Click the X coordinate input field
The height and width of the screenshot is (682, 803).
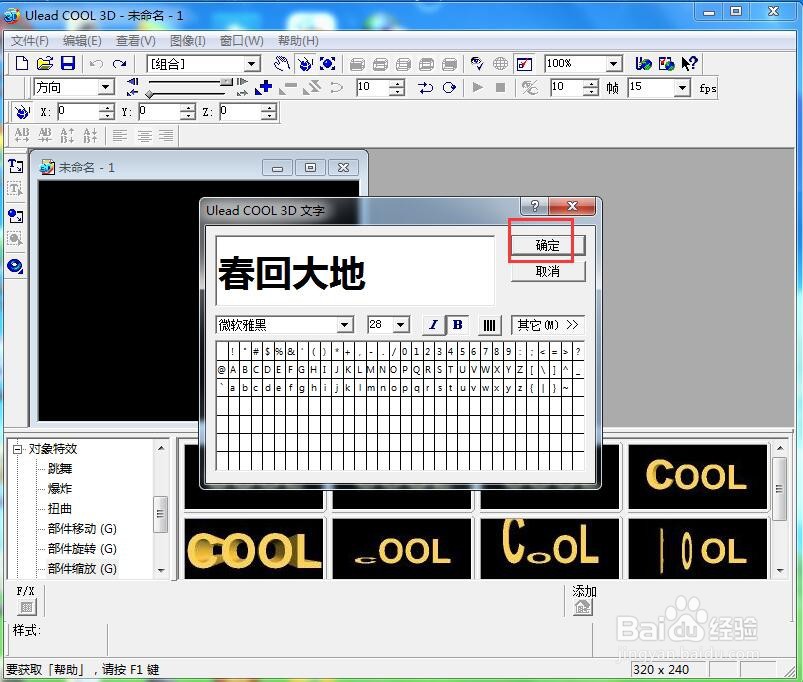coord(78,111)
